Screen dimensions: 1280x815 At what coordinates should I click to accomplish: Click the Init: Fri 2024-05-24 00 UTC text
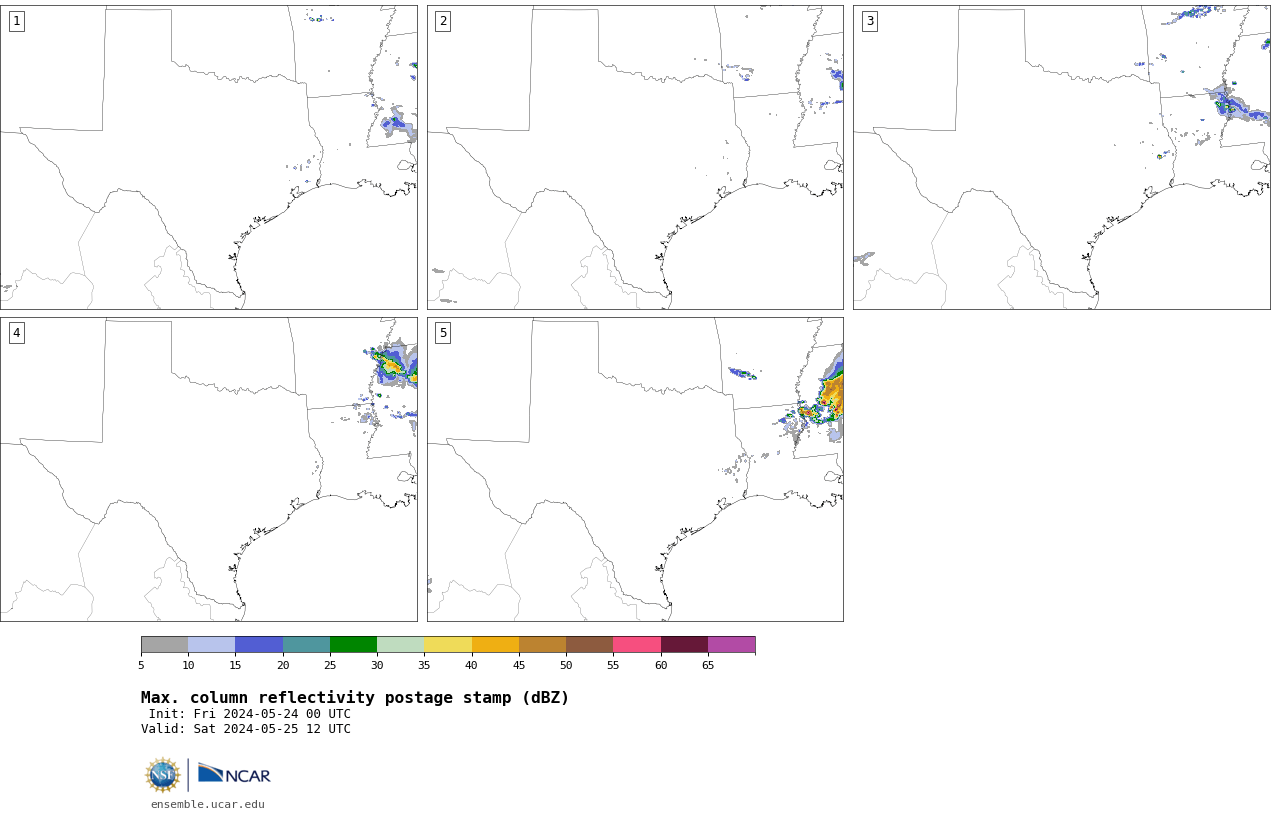250,714
